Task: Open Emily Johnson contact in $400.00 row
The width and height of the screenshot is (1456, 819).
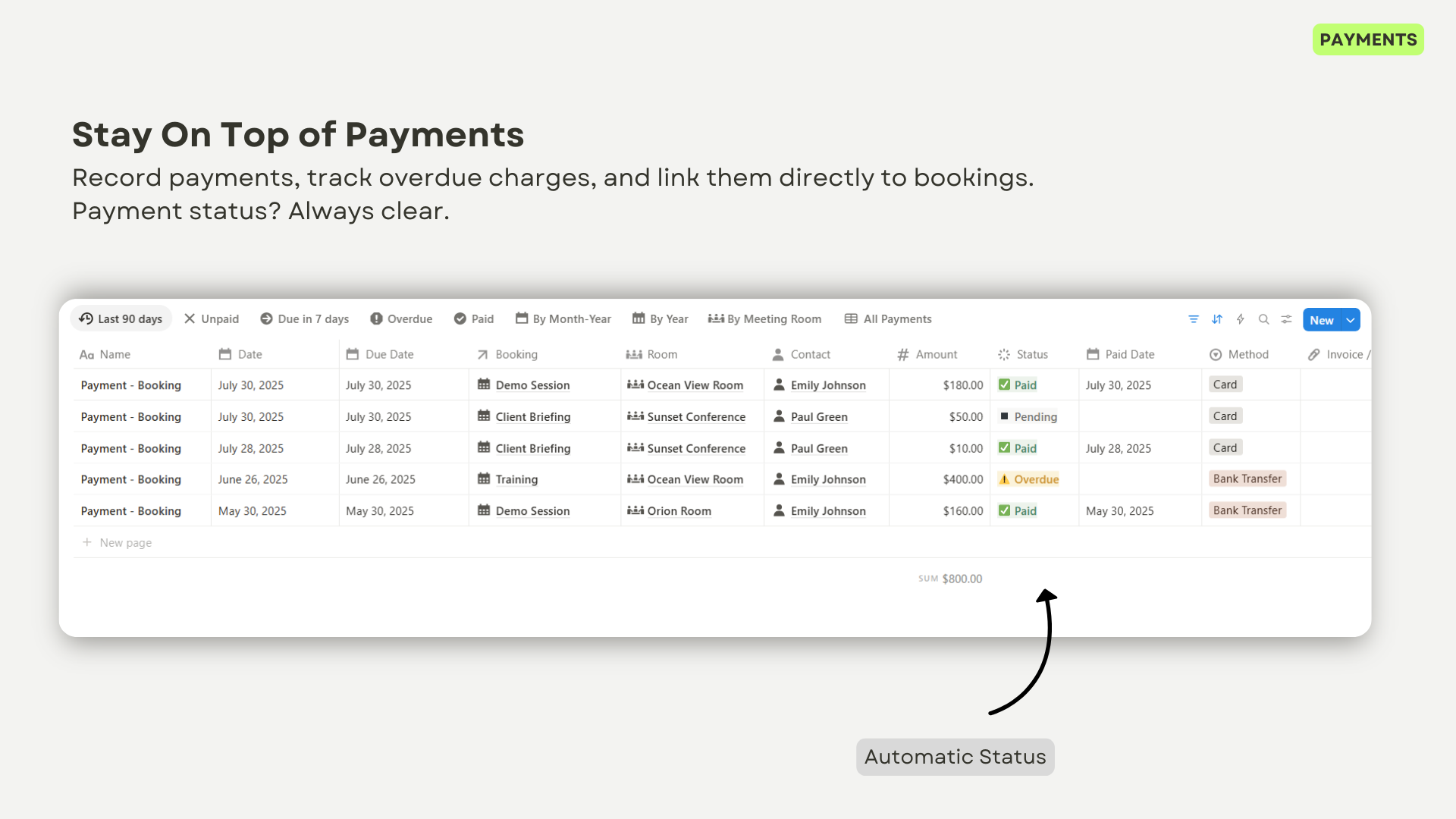Action: tap(820, 479)
